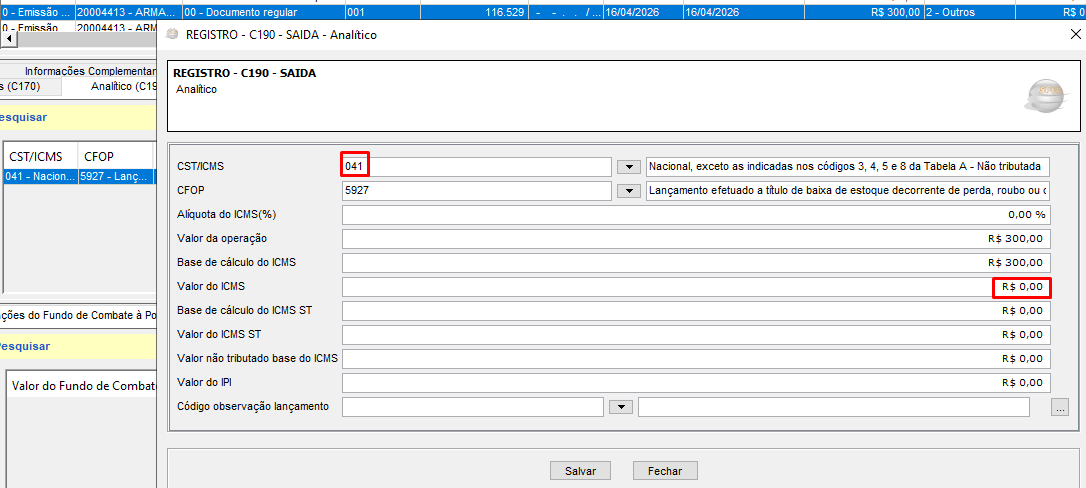Focus the CST/ICMS code input field
Screen dimensions: 1086x488
click(476, 167)
